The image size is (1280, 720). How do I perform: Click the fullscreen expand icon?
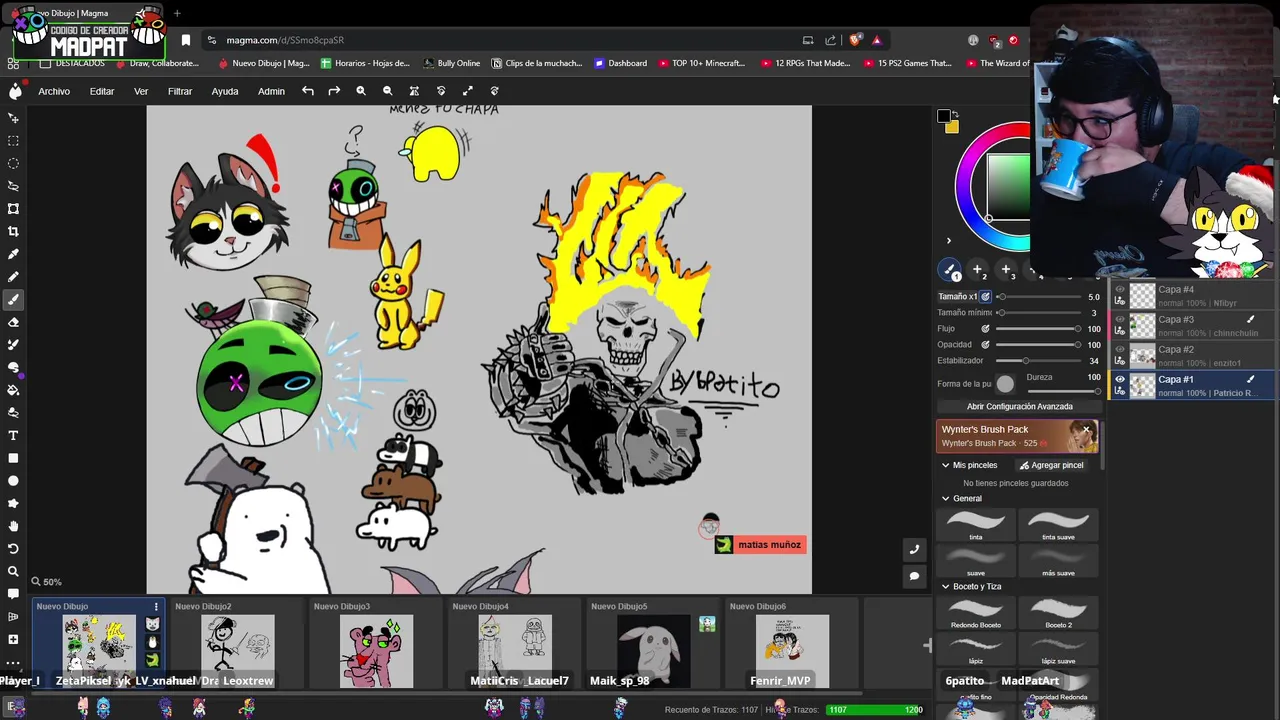click(467, 91)
